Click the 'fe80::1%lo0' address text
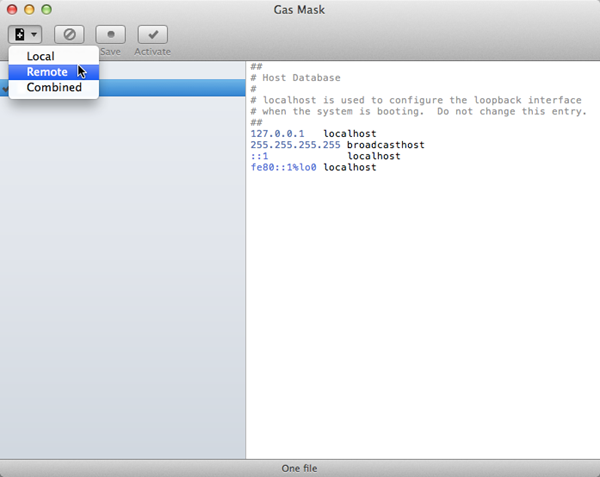The height and width of the screenshot is (477, 600). point(284,167)
